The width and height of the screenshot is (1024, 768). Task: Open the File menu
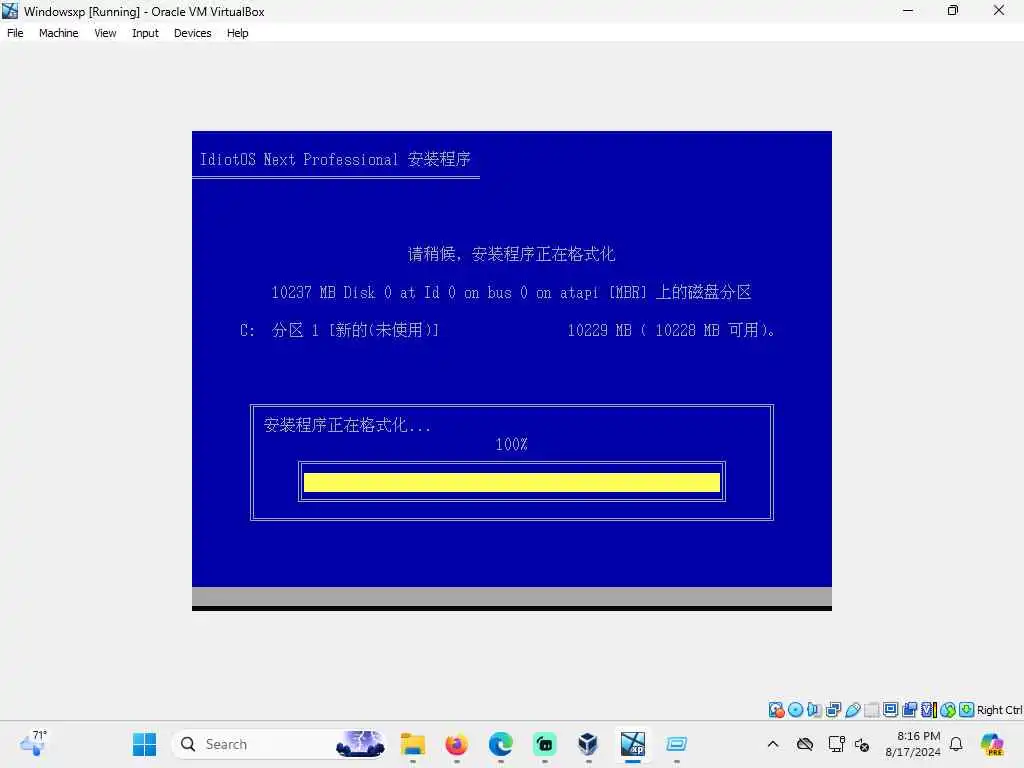(x=15, y=33)
